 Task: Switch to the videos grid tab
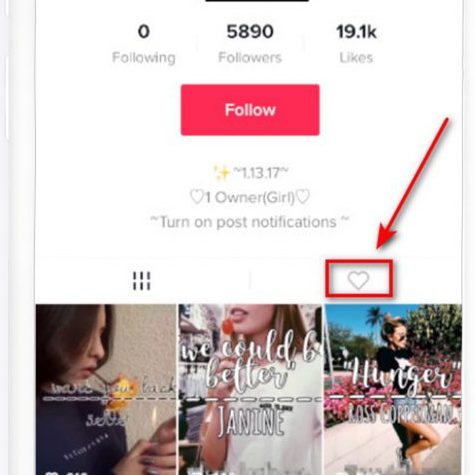142,281
